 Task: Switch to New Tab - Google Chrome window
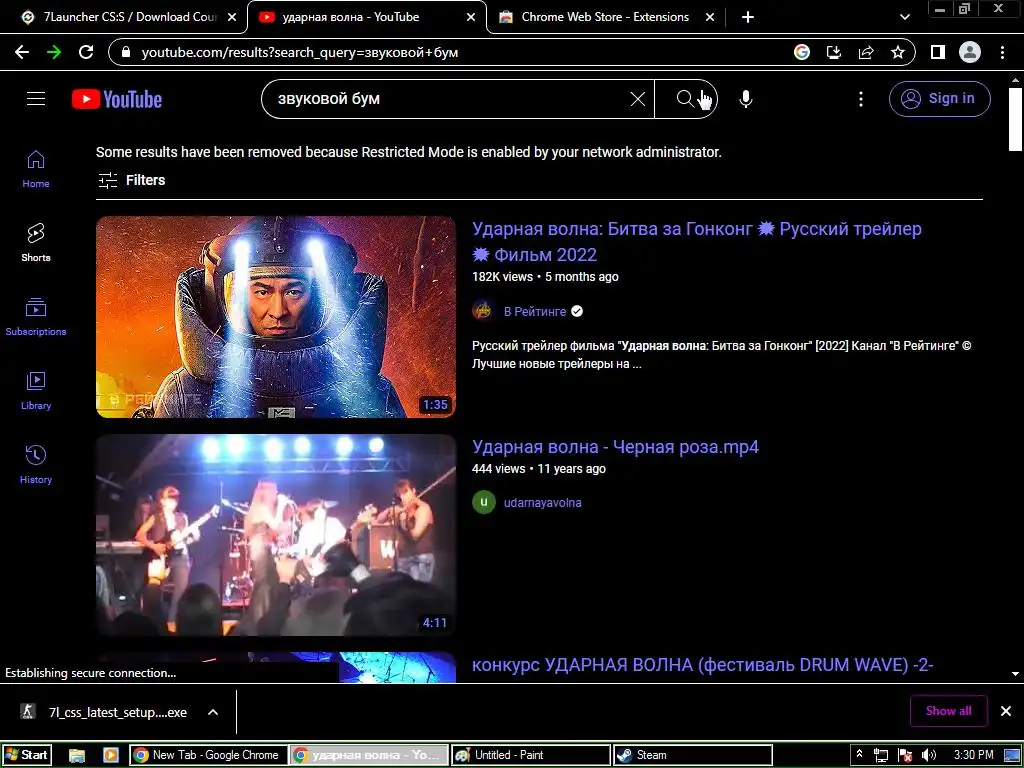[208, 755]
